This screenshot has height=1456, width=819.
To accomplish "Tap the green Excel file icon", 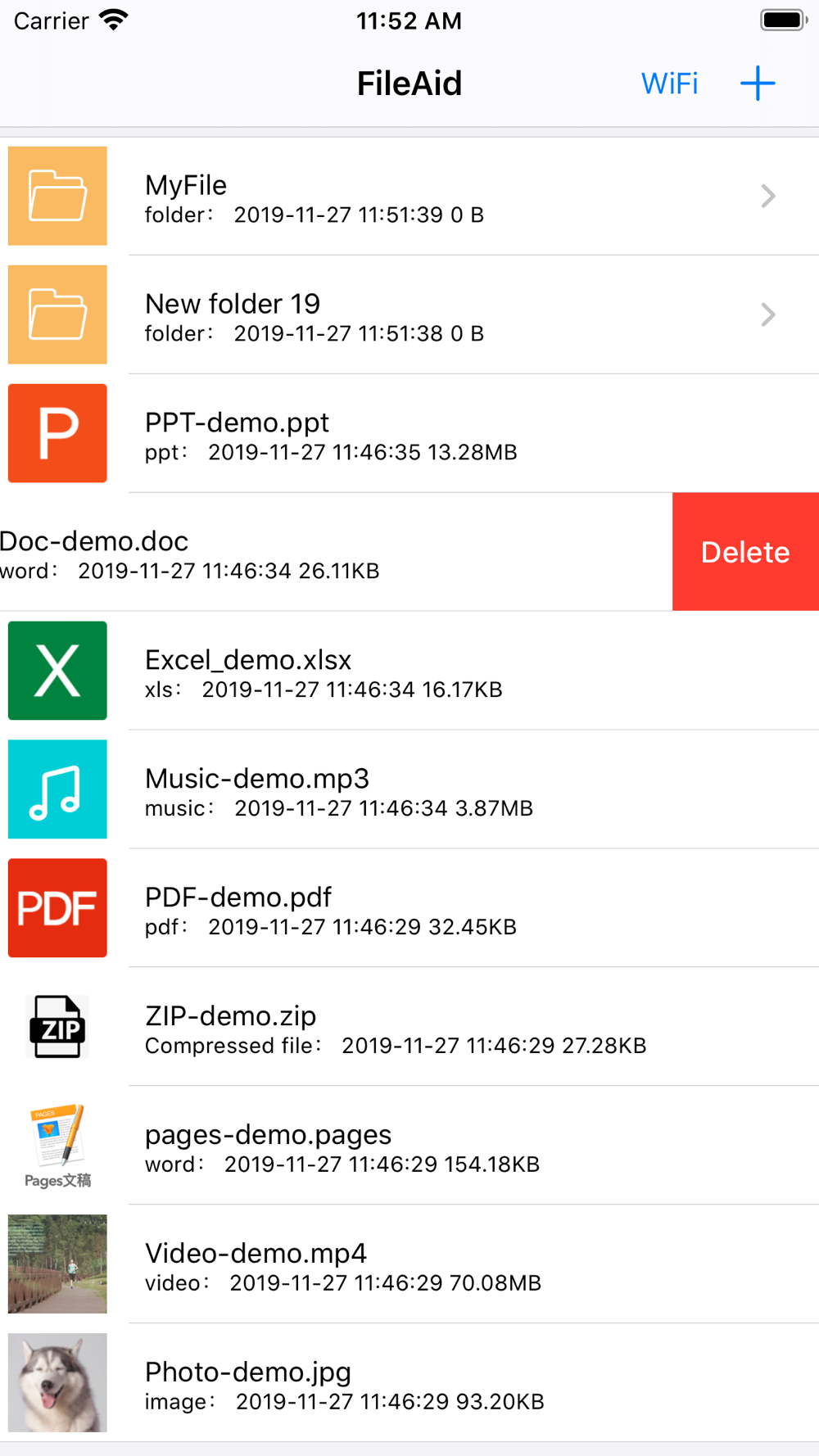I will pos(57,671).
